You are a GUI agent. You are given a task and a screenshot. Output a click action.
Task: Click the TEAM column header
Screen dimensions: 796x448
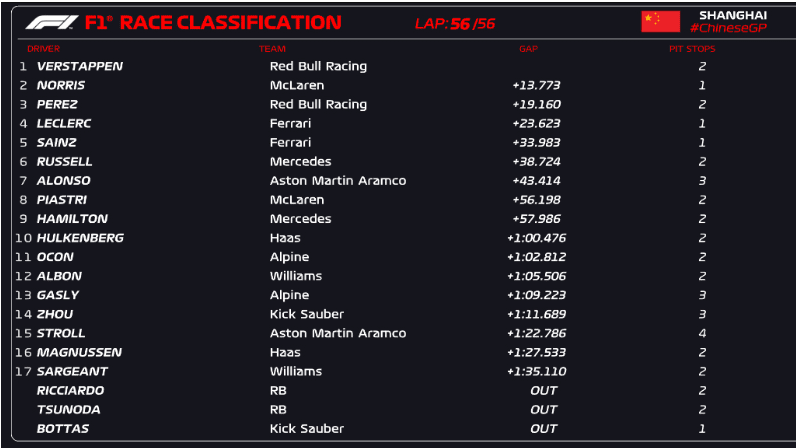click(272, 49)
